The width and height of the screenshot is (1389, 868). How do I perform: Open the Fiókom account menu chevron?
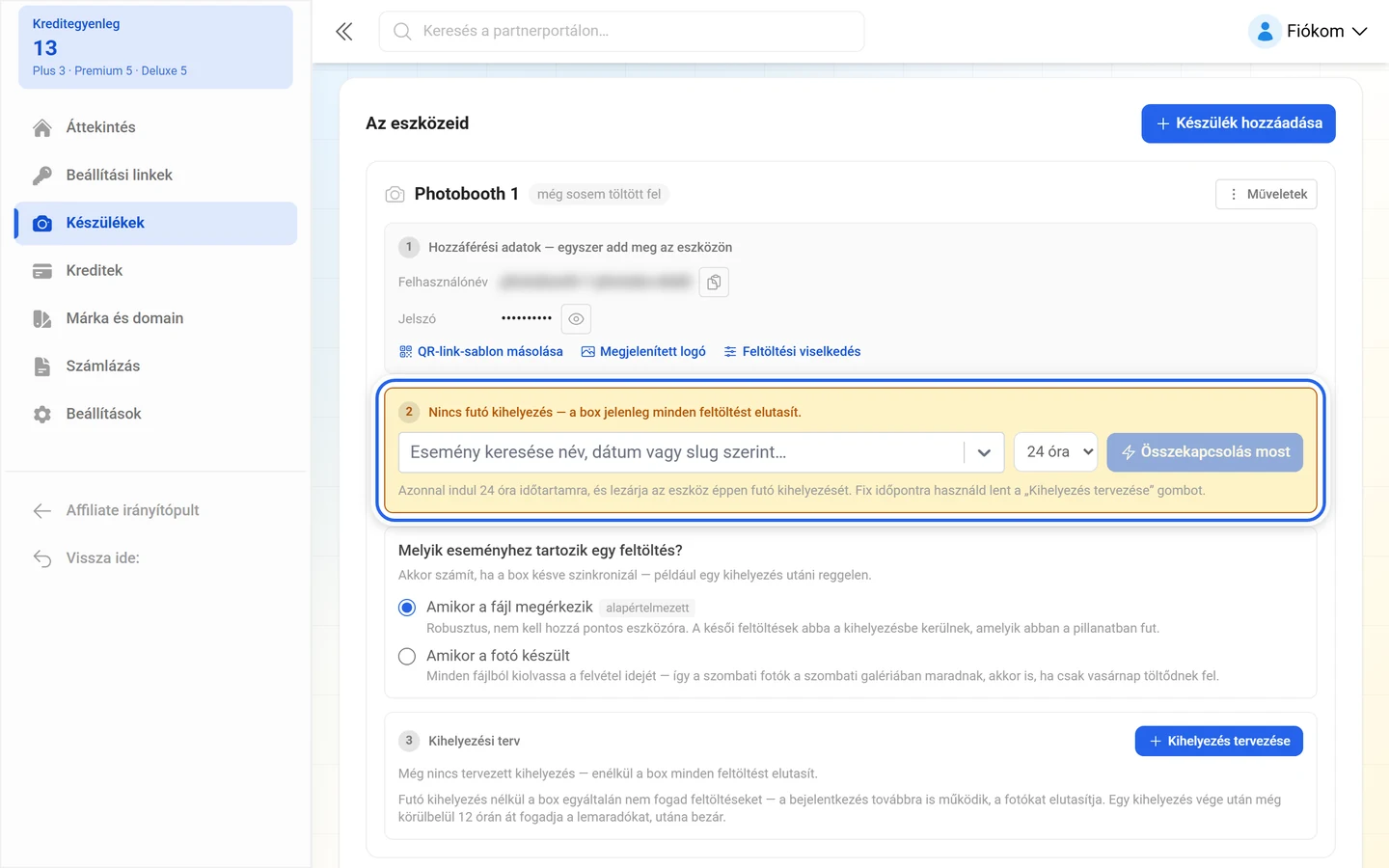click(x=1360, y=32)
